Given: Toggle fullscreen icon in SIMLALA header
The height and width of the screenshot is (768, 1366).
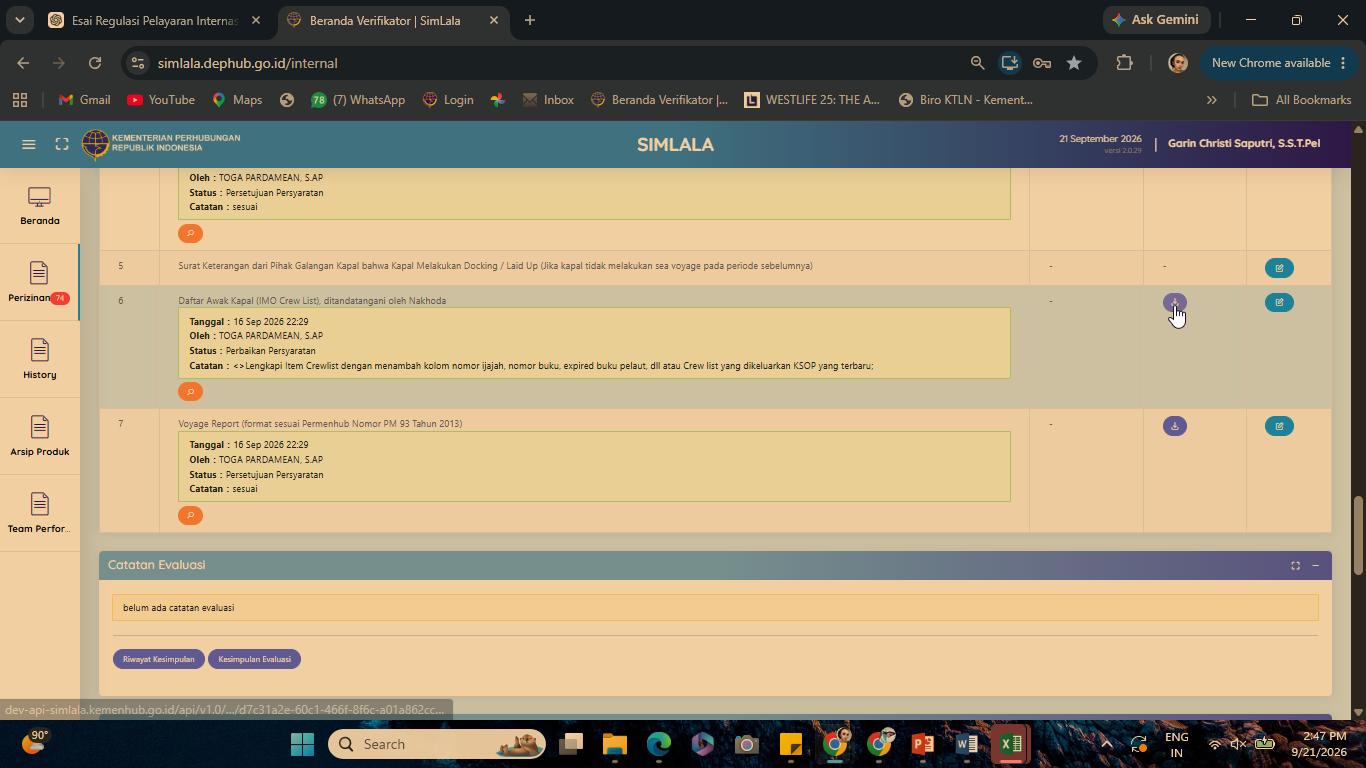Looking at the screenshot, I should (62, 144).
